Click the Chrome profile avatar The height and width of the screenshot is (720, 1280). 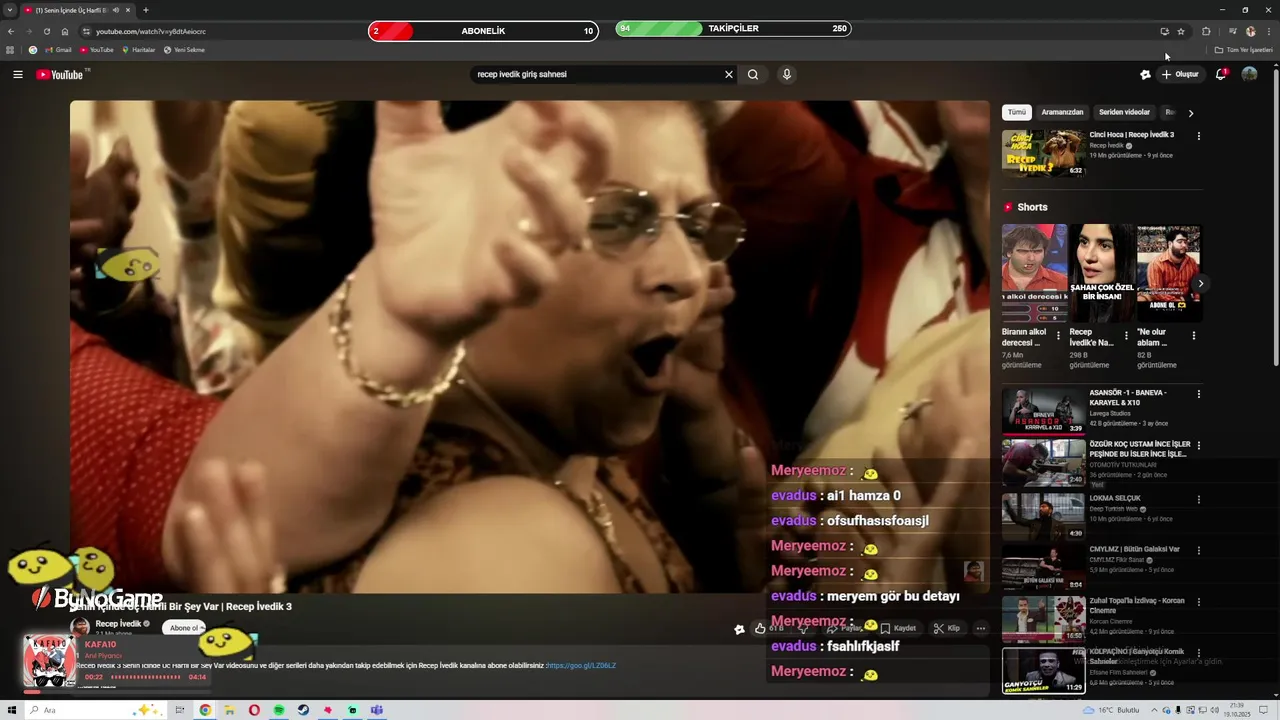1250,31
